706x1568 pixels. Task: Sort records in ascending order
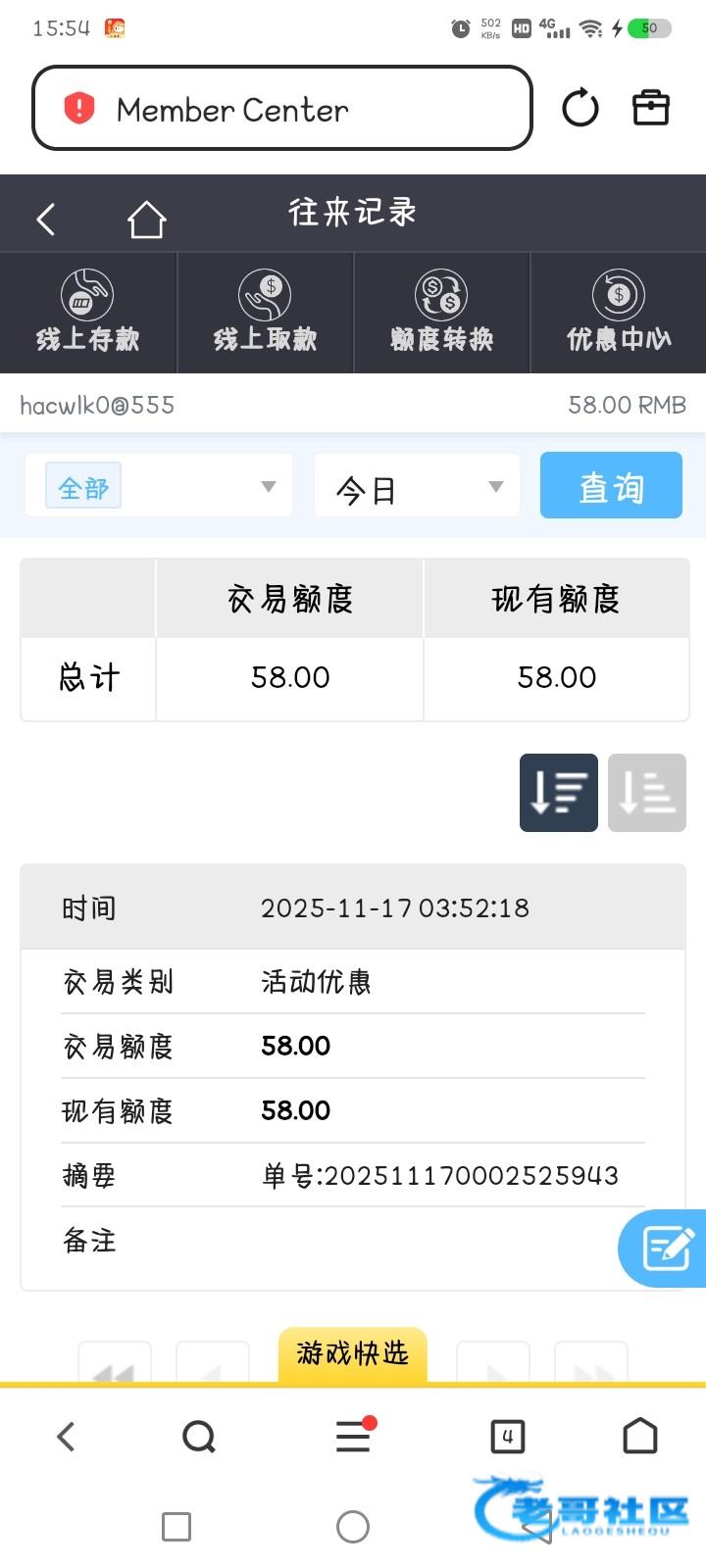[x=646, y=793]
